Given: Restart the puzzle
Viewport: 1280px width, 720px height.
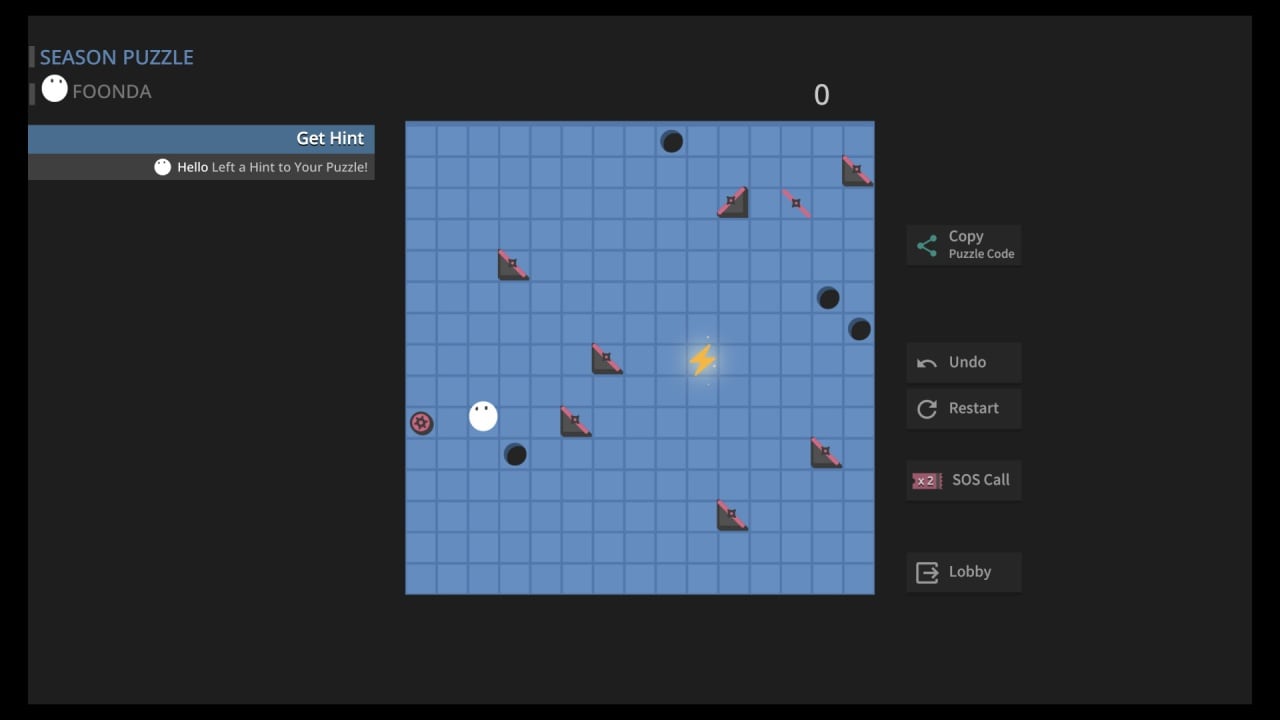Looking at the screenshot, I should [x=964, y=408].
